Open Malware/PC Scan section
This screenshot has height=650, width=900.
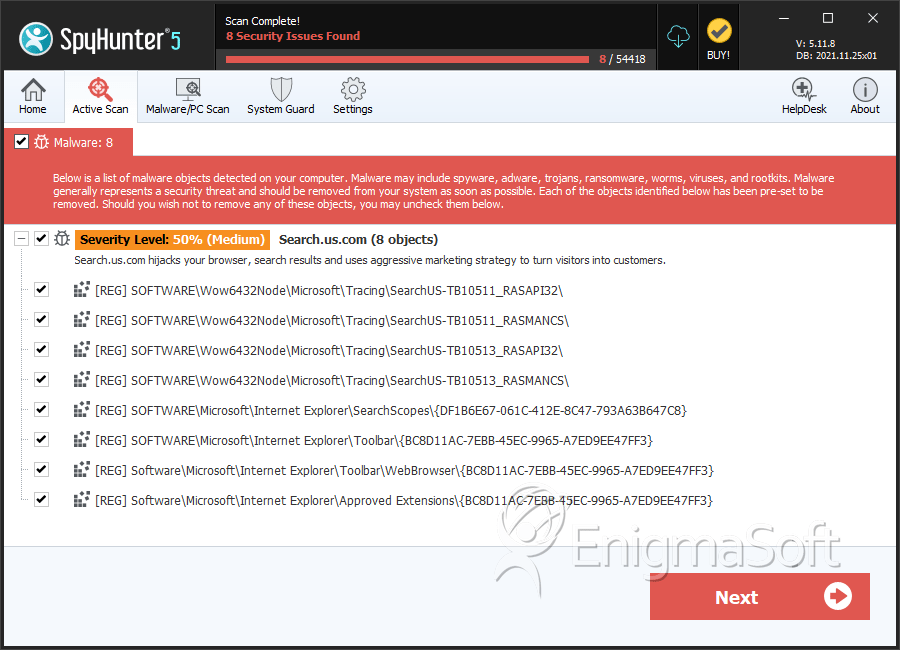[x=187, y=96]
